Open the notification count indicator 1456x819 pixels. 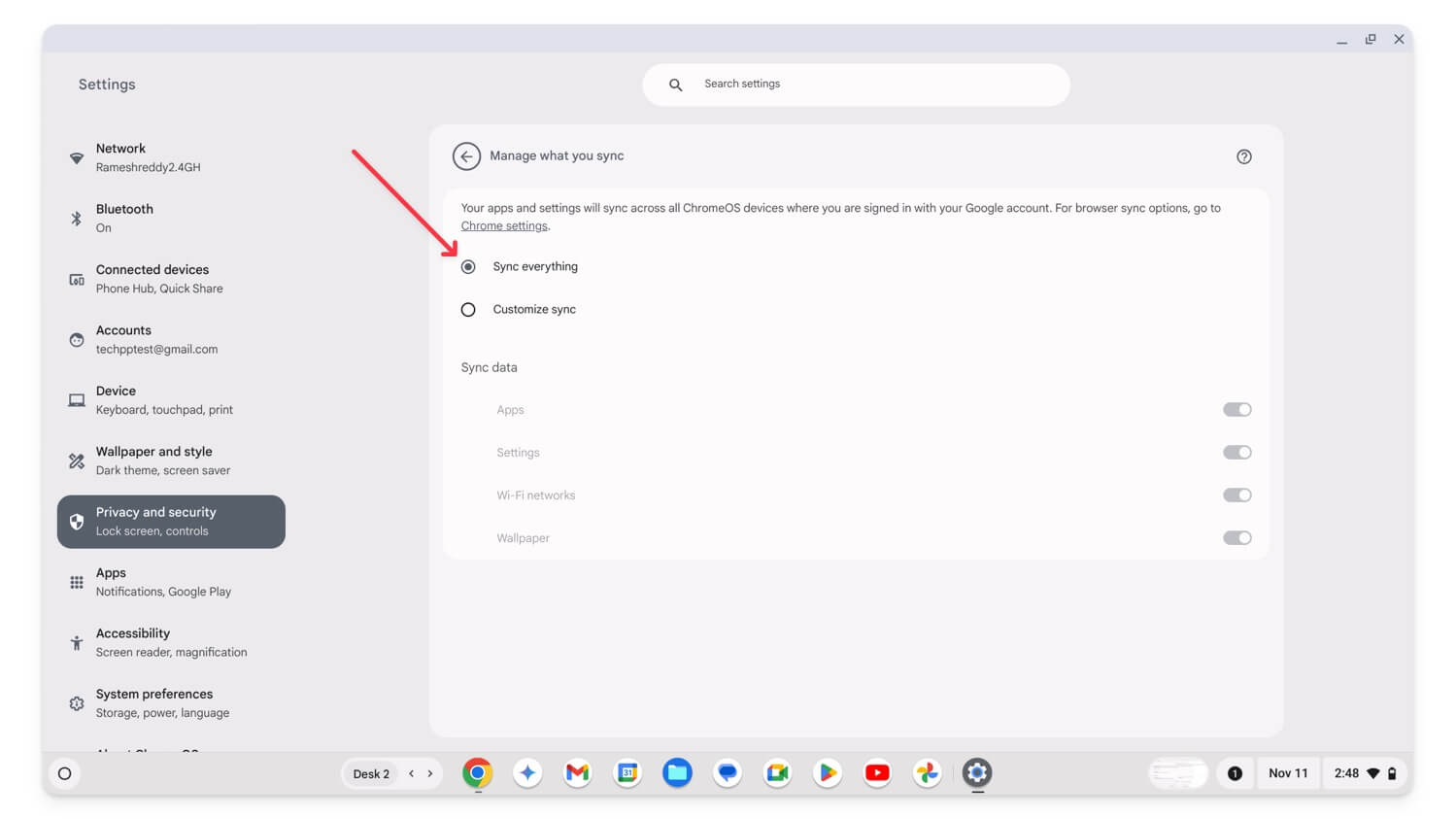point(1235,773)
